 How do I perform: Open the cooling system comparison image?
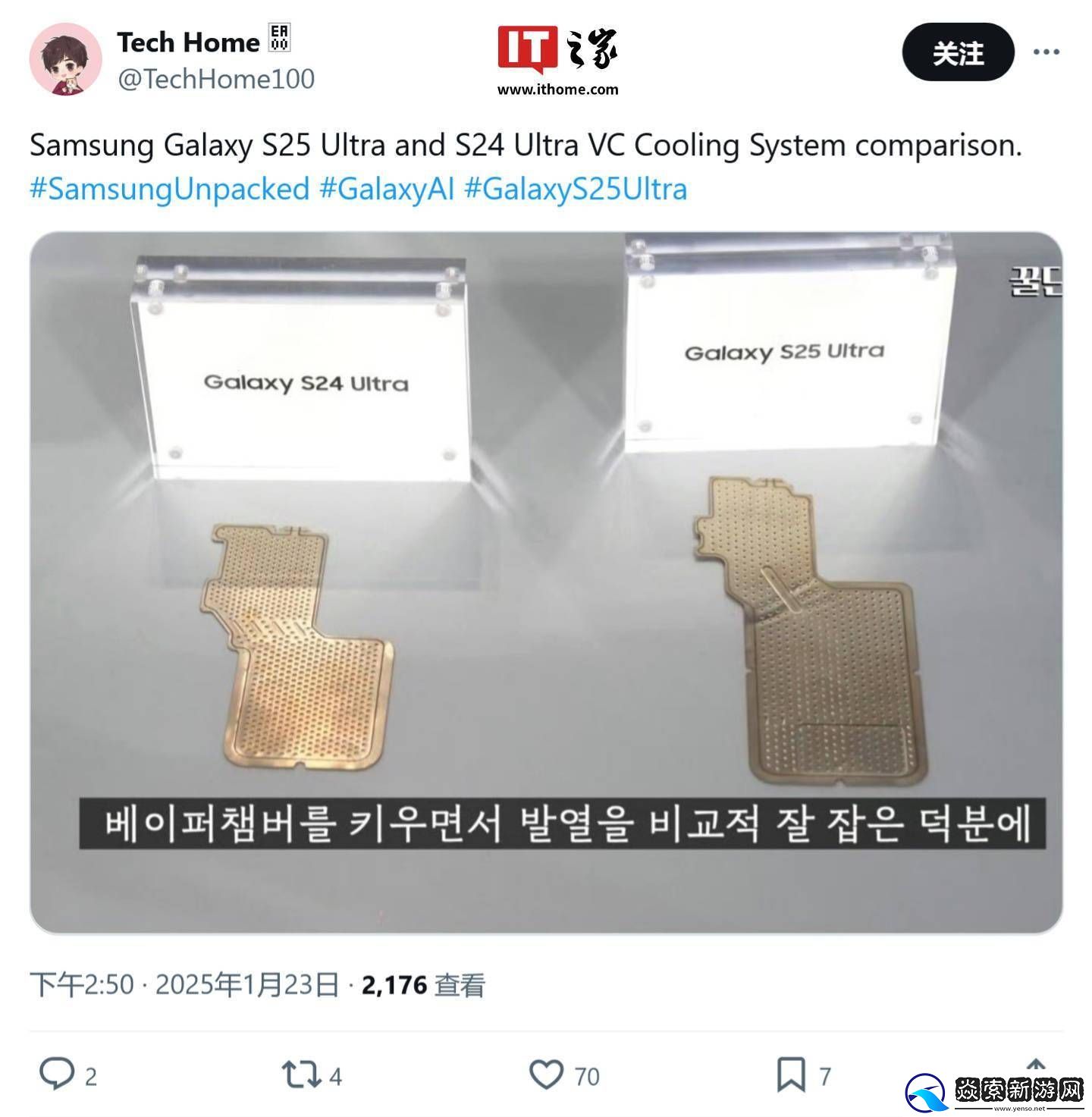pos(546,582)
